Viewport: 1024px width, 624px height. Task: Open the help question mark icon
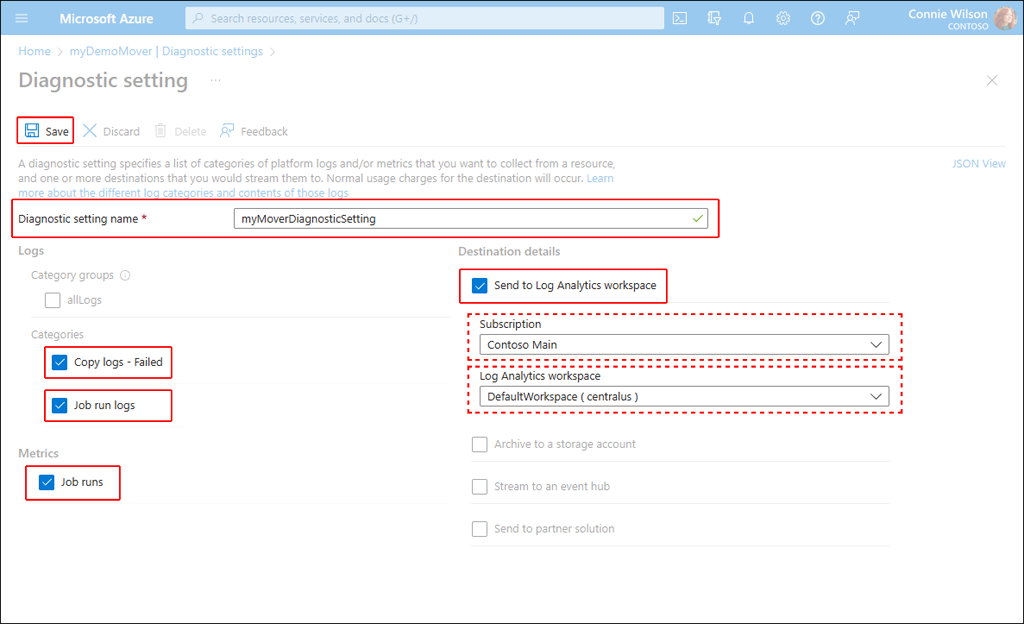[818, 18]
